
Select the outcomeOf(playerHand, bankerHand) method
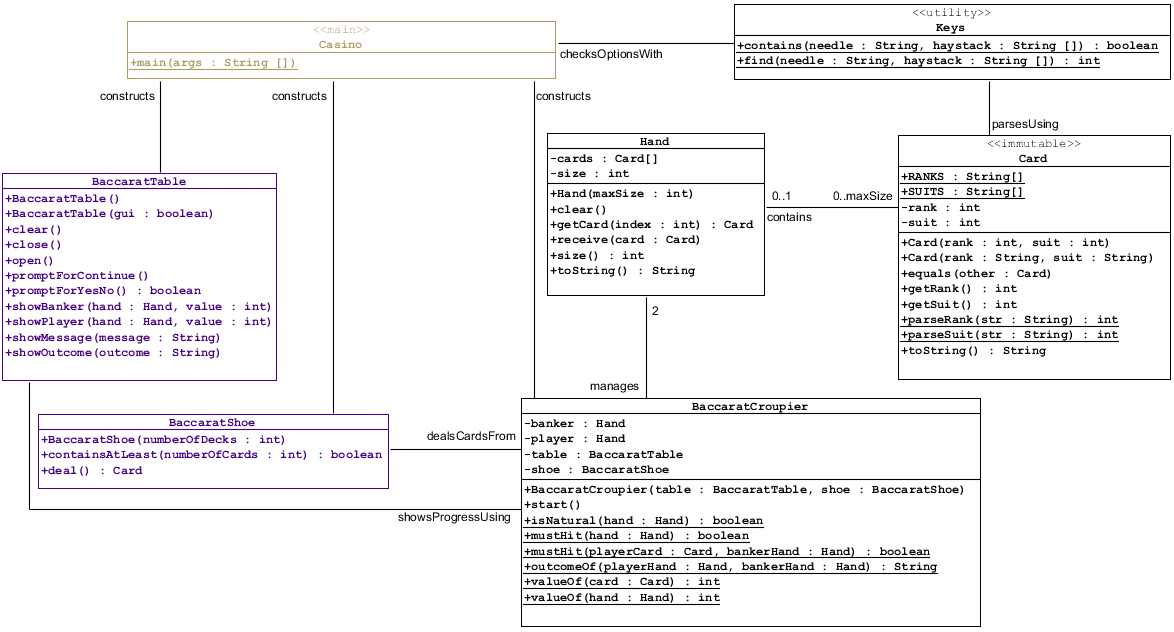[x=730, y=567]
